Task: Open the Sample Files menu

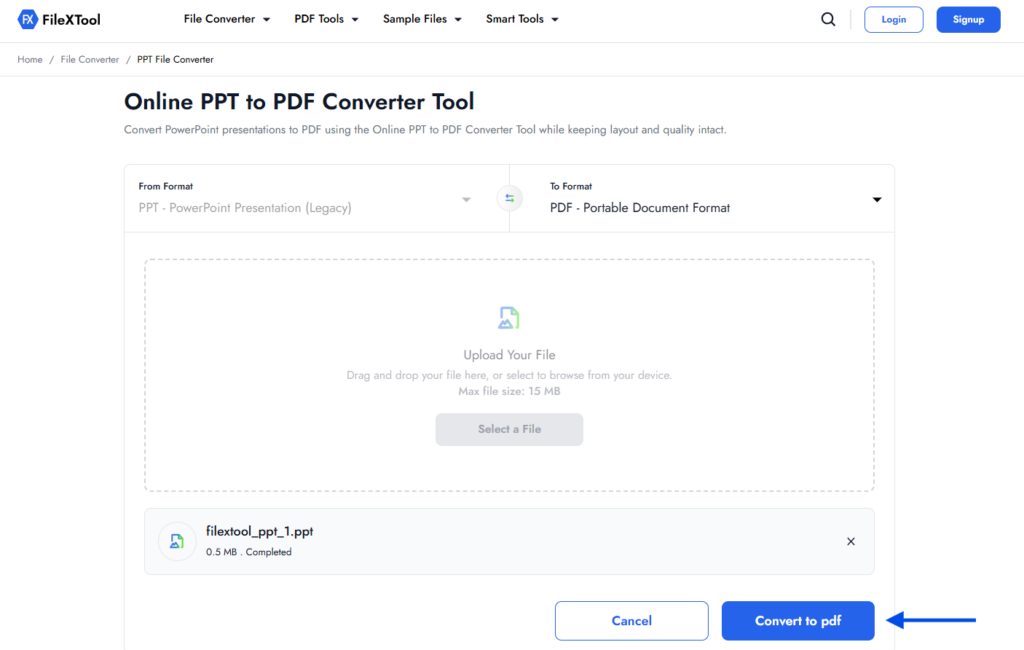Action: coord(422,18)
